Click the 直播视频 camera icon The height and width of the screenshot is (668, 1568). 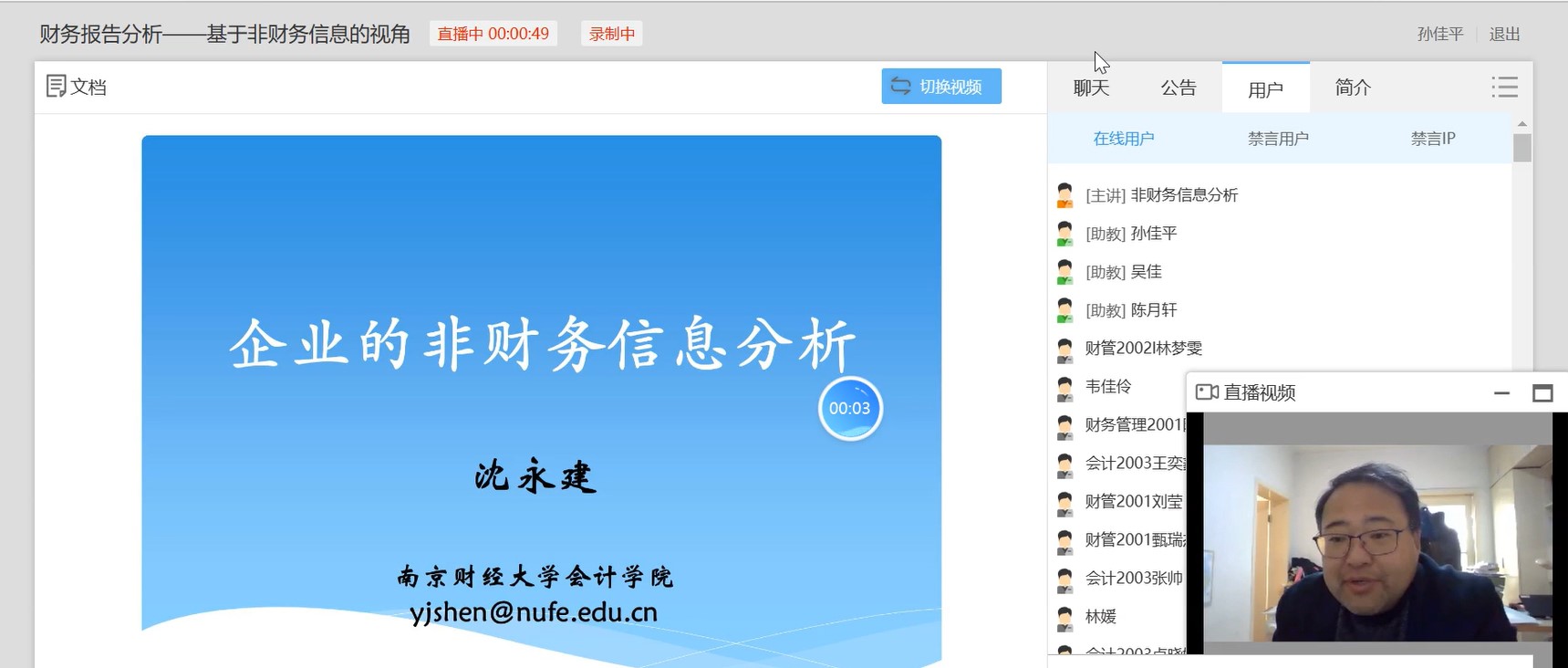click(1207, 392)
